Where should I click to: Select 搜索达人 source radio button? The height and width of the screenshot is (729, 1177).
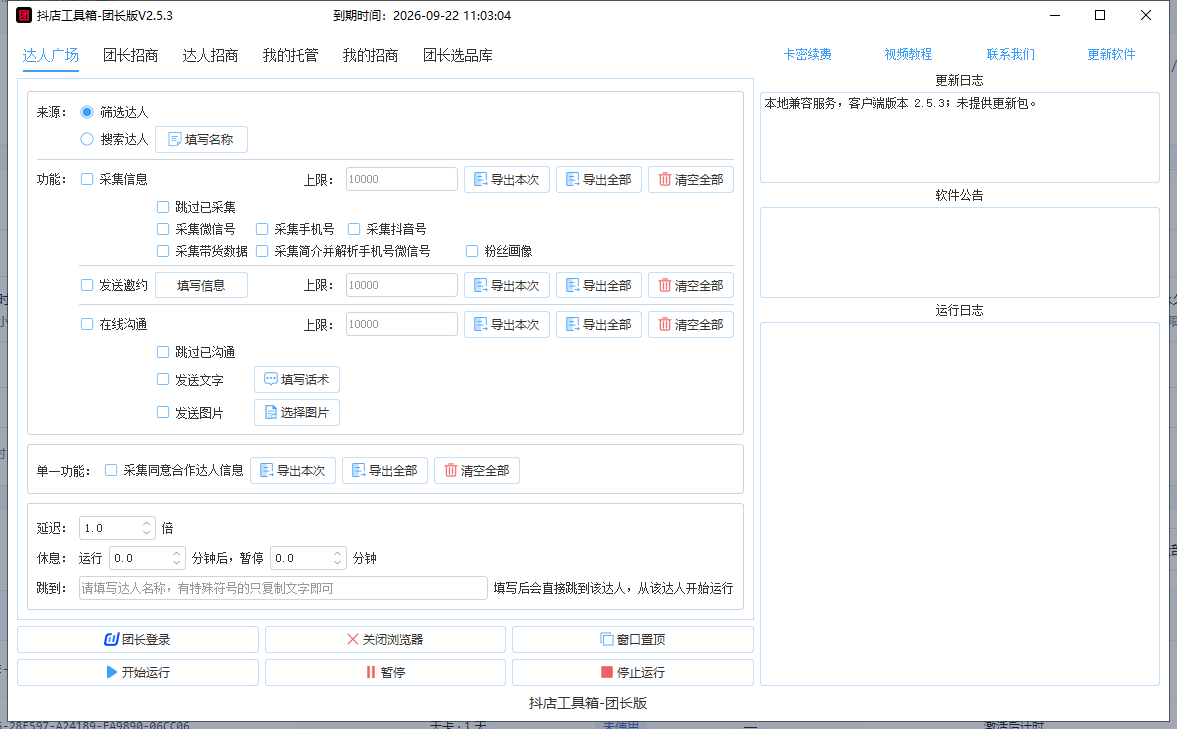87,139
